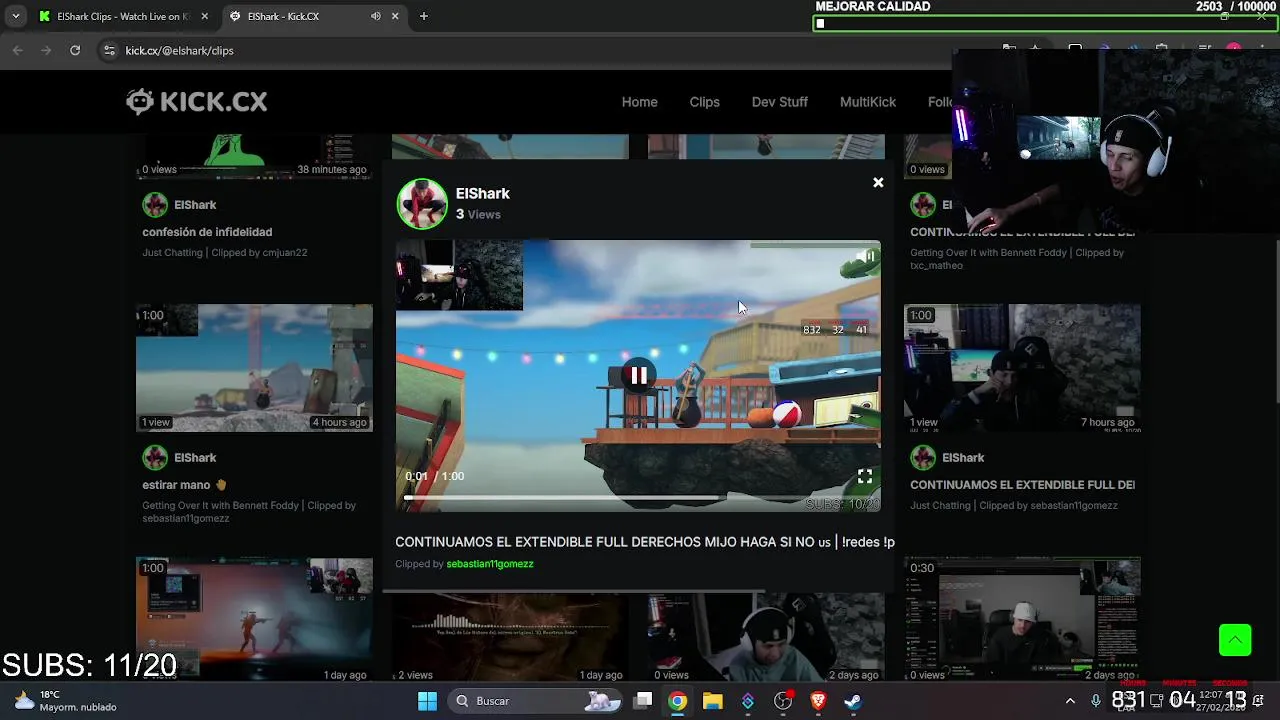The height and width of the screenshot is (720, 1280).
Task: Open Steam from the taskbar
Action: (x=853, y=701)
